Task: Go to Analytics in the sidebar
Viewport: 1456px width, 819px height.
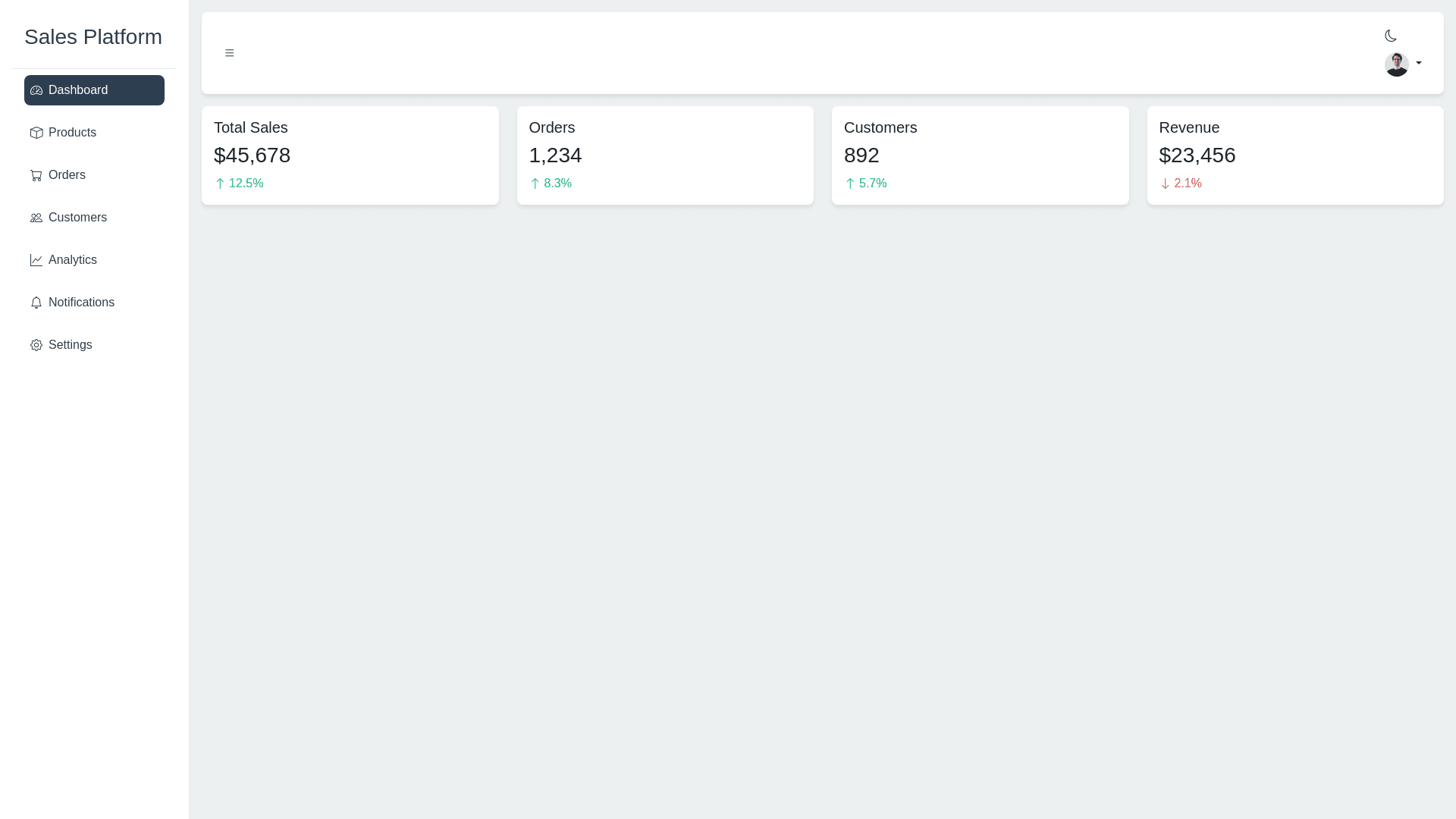Action: (x=73, y=260)
